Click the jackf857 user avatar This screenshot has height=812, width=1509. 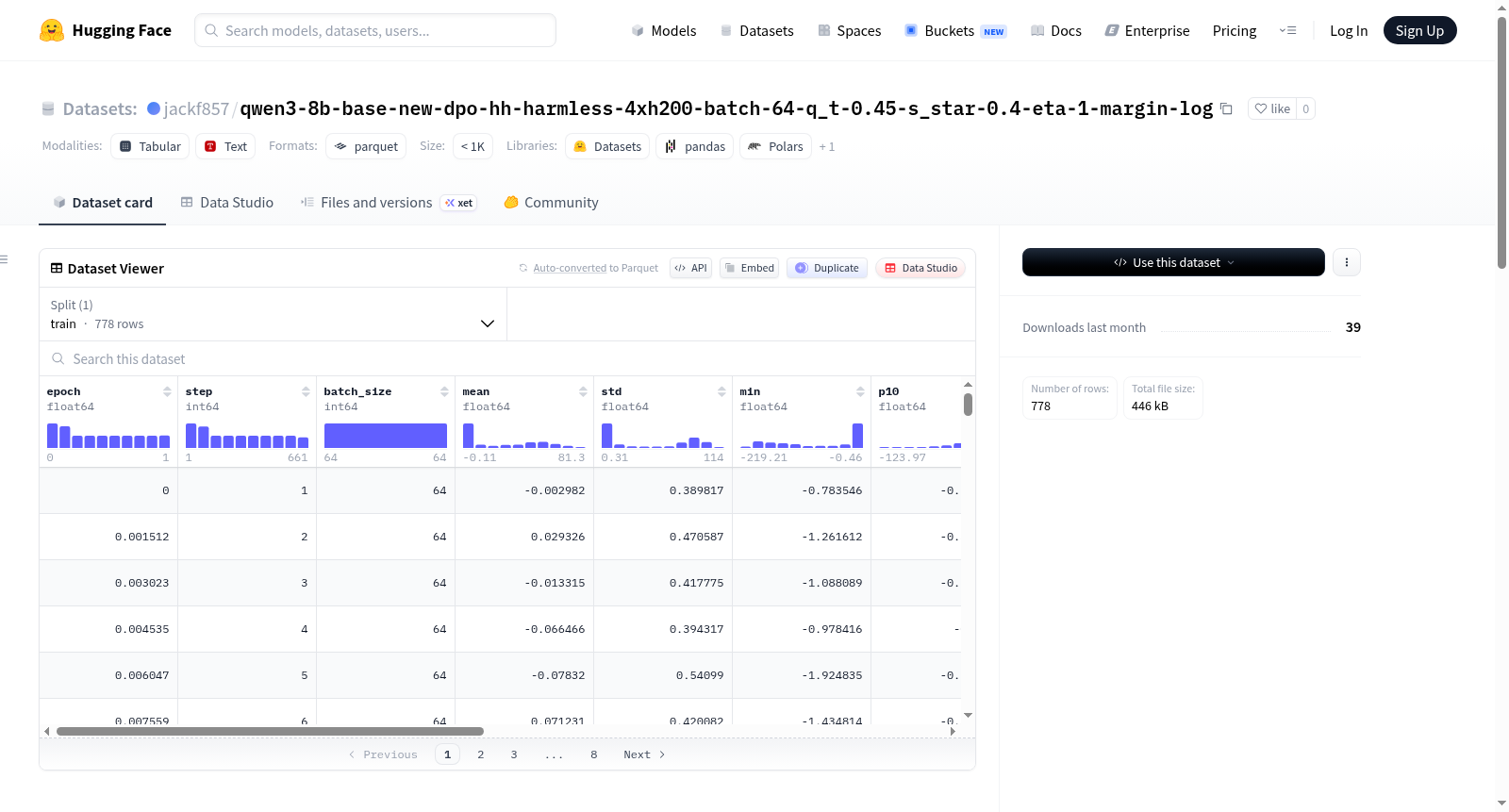154,108
